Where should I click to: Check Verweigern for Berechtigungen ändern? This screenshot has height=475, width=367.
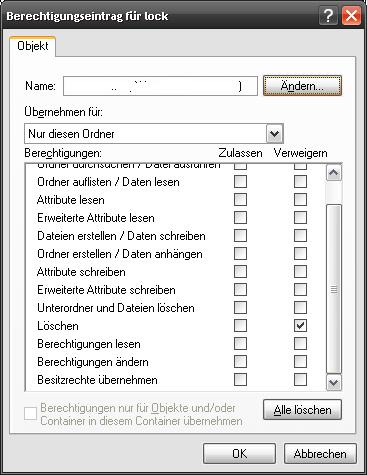300,362
